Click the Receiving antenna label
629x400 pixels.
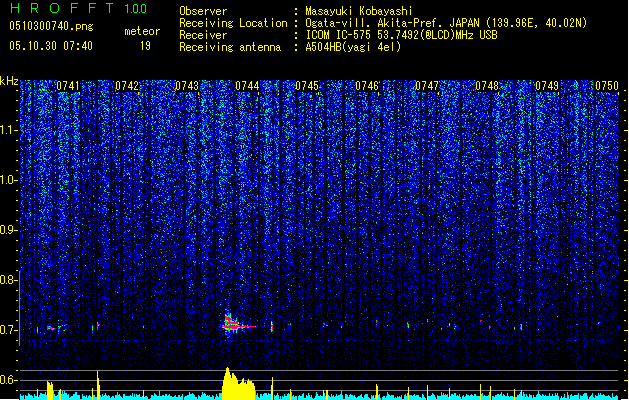point(230,47)
